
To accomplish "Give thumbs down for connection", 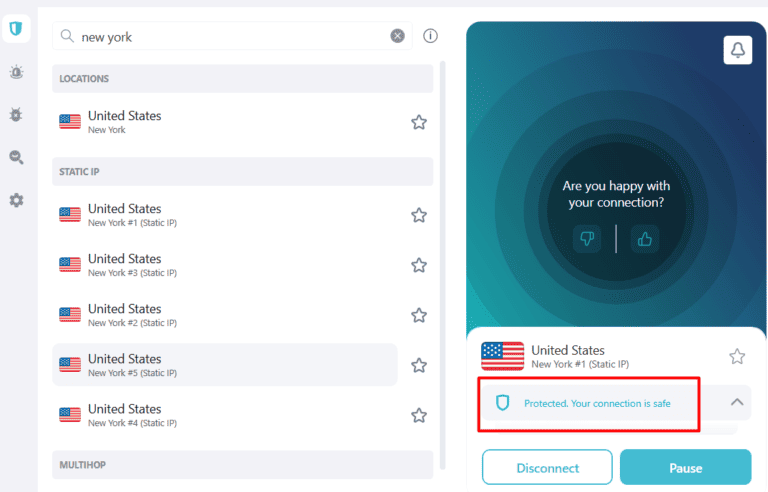I will [x=587, y=239].
